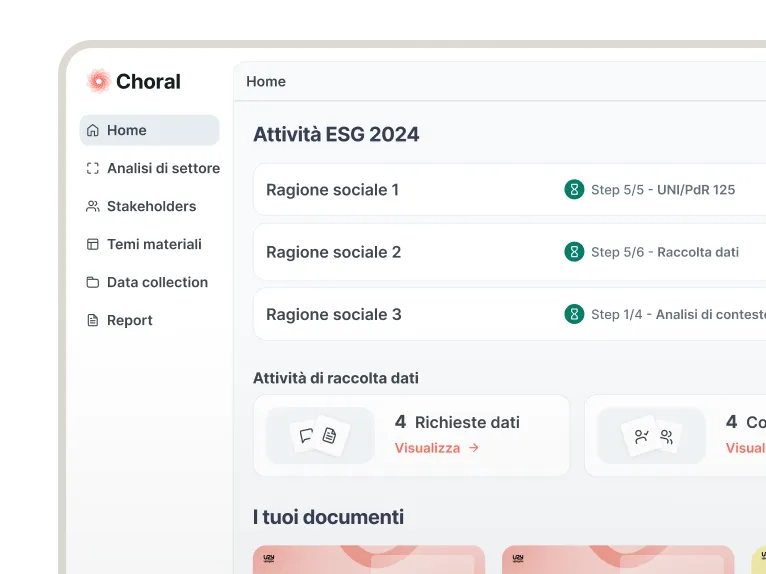Open the first document thumbnail under I tuoi documenti
The height and width of the screenshot is (574, 766).
coord(369,560)
